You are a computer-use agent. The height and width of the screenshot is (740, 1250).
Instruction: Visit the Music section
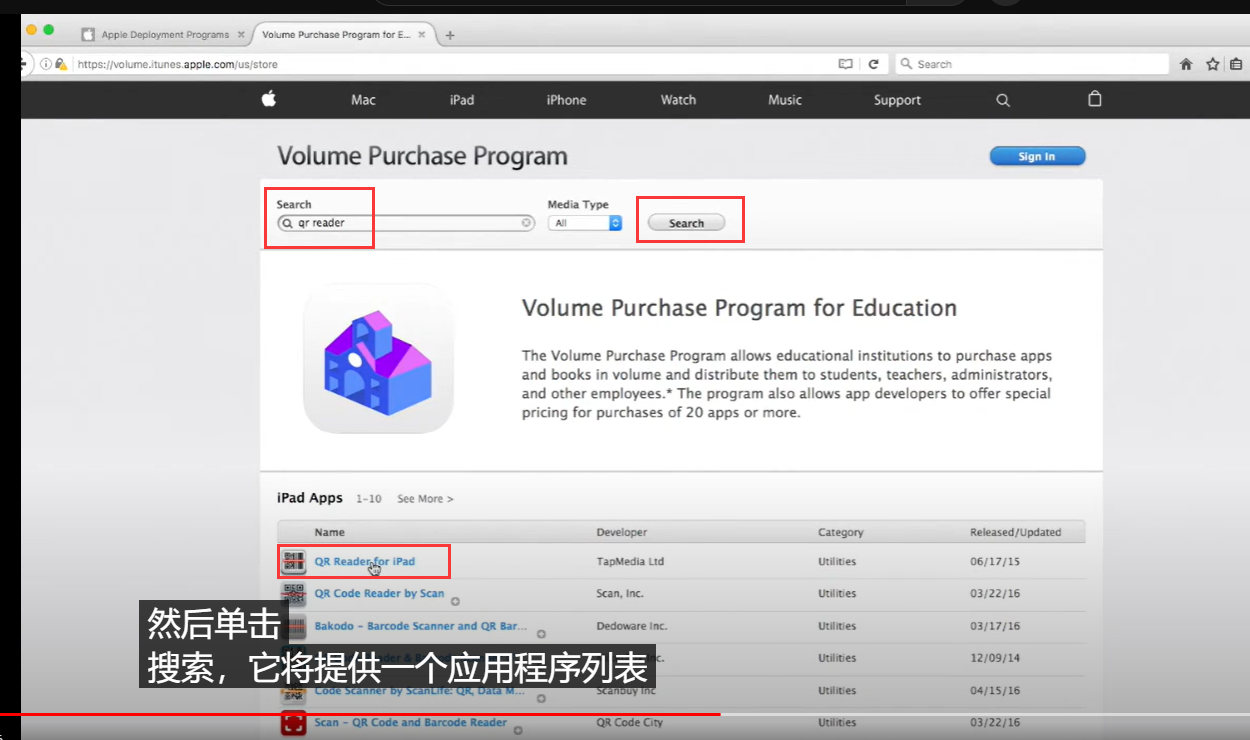point(785,100)
